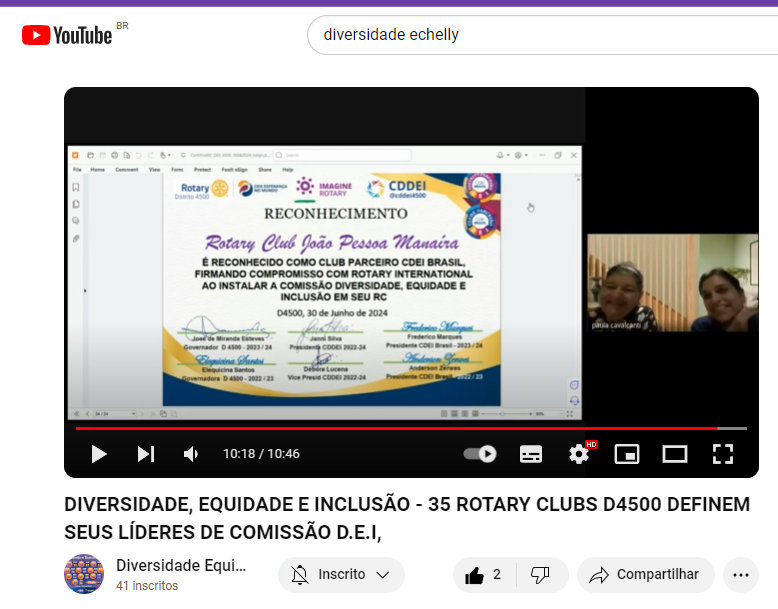Like the video with thumbs up
The height and width of the screenshot is (609, 778).
486,575
